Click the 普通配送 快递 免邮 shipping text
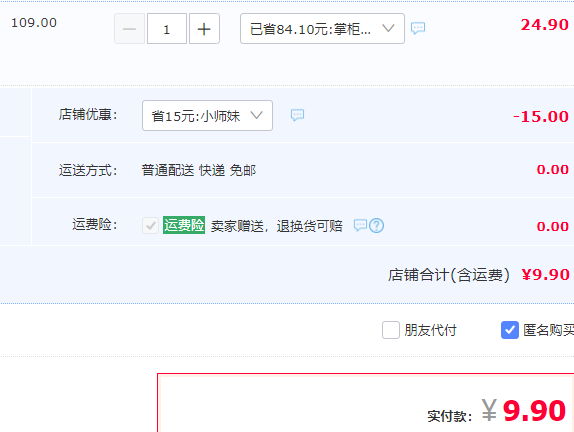 (x=199, y=171)
